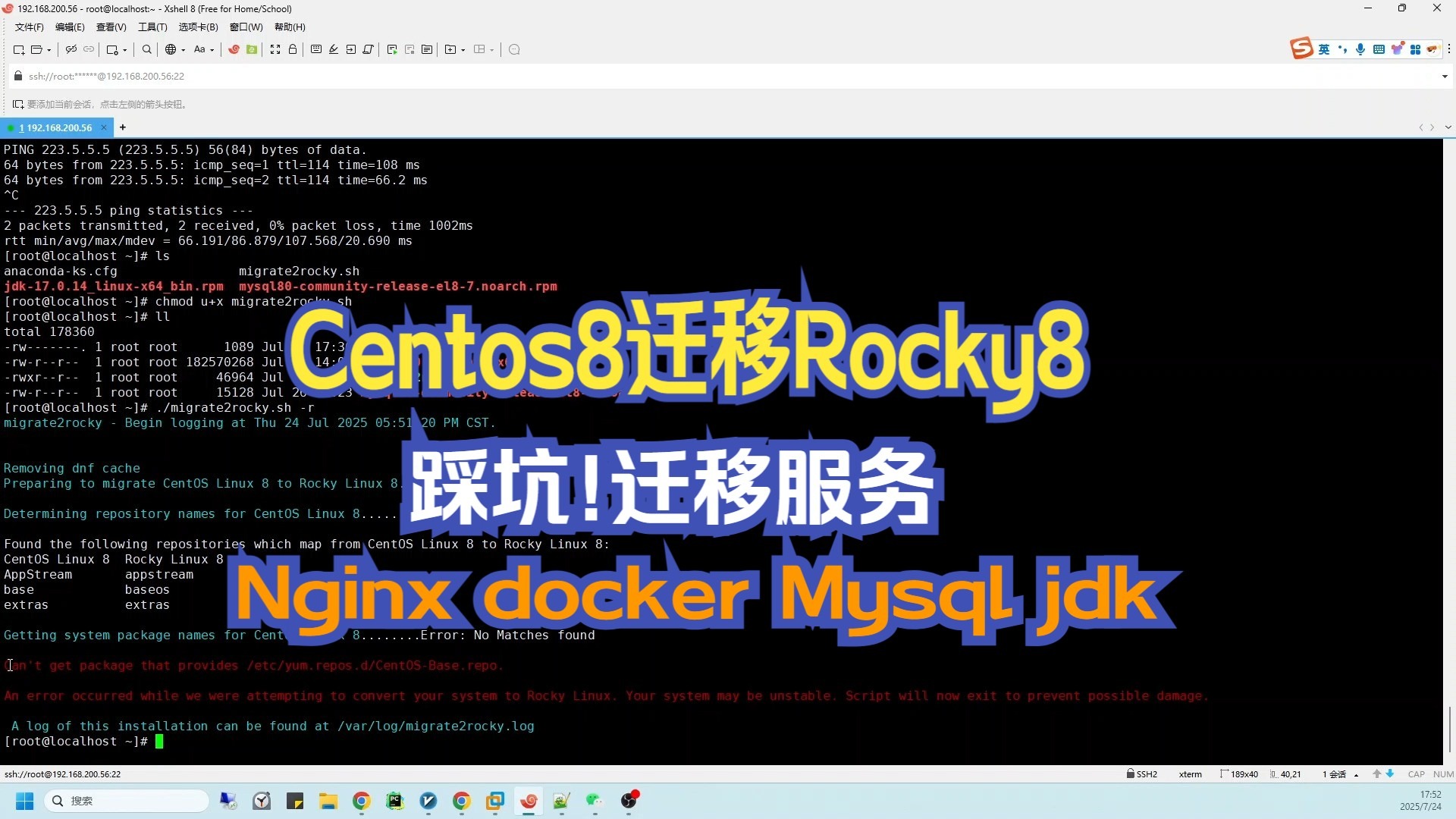1456x819 pixels.
Task: Open the PyCharm taskbar icon
Action: coord(395,801)
